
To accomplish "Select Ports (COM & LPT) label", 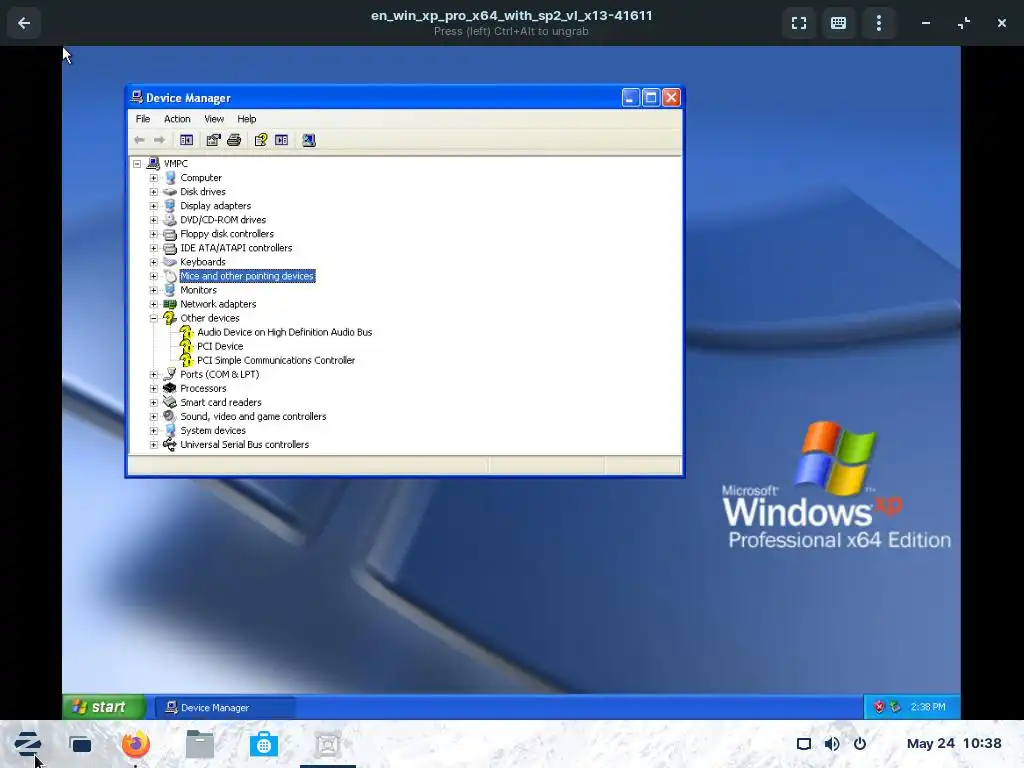I will [x=219, y=374].
